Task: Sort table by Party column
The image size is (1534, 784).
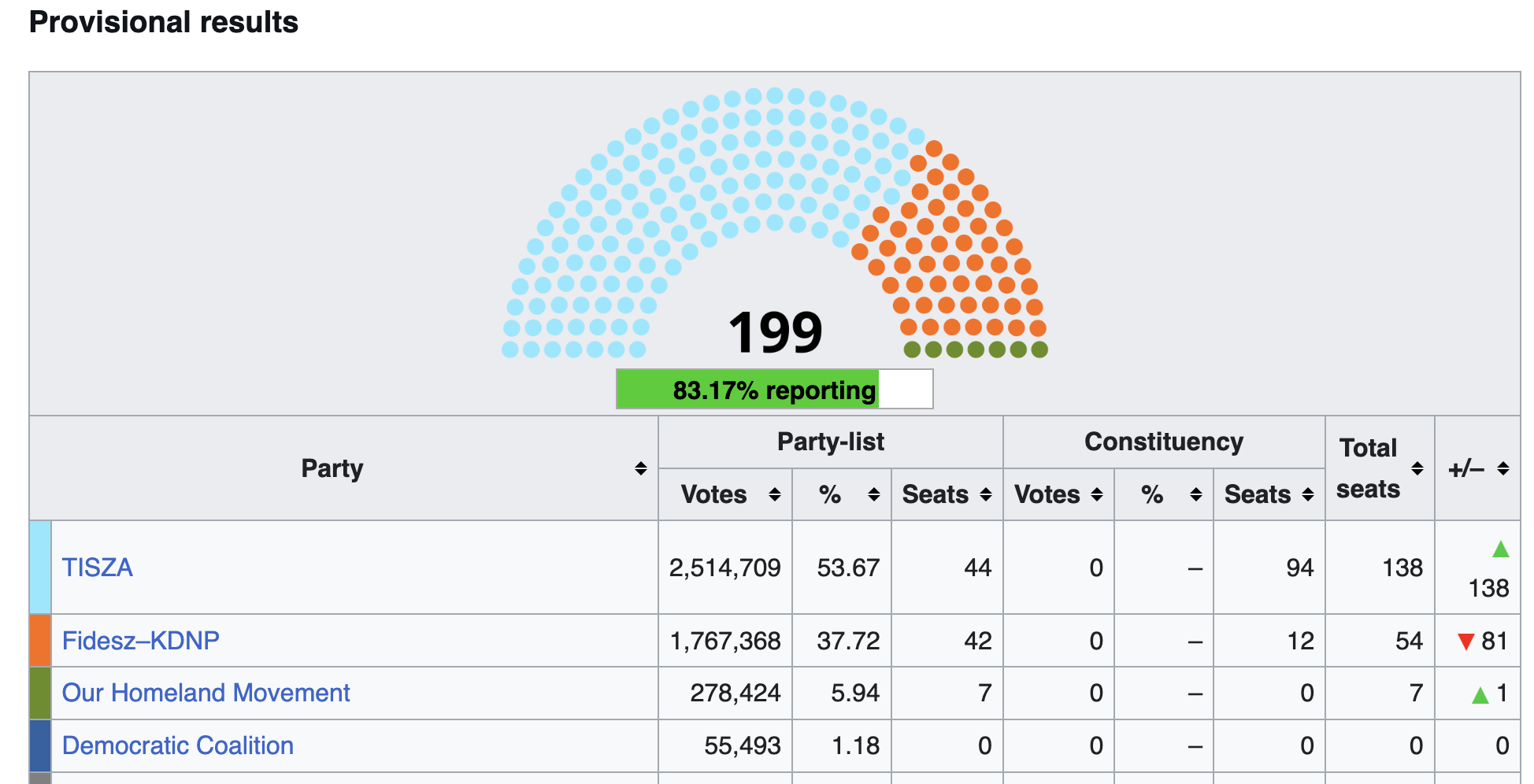Action: (641, 469)
